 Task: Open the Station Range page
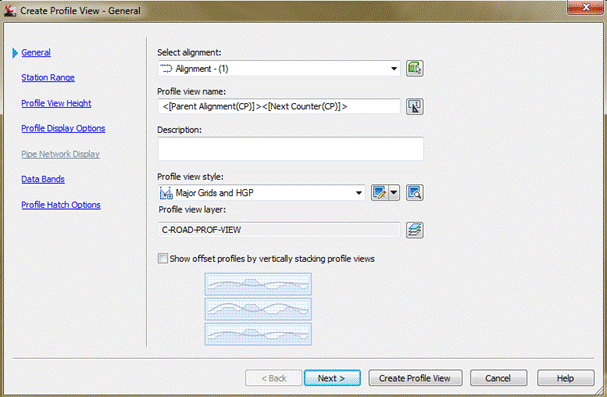48,78
